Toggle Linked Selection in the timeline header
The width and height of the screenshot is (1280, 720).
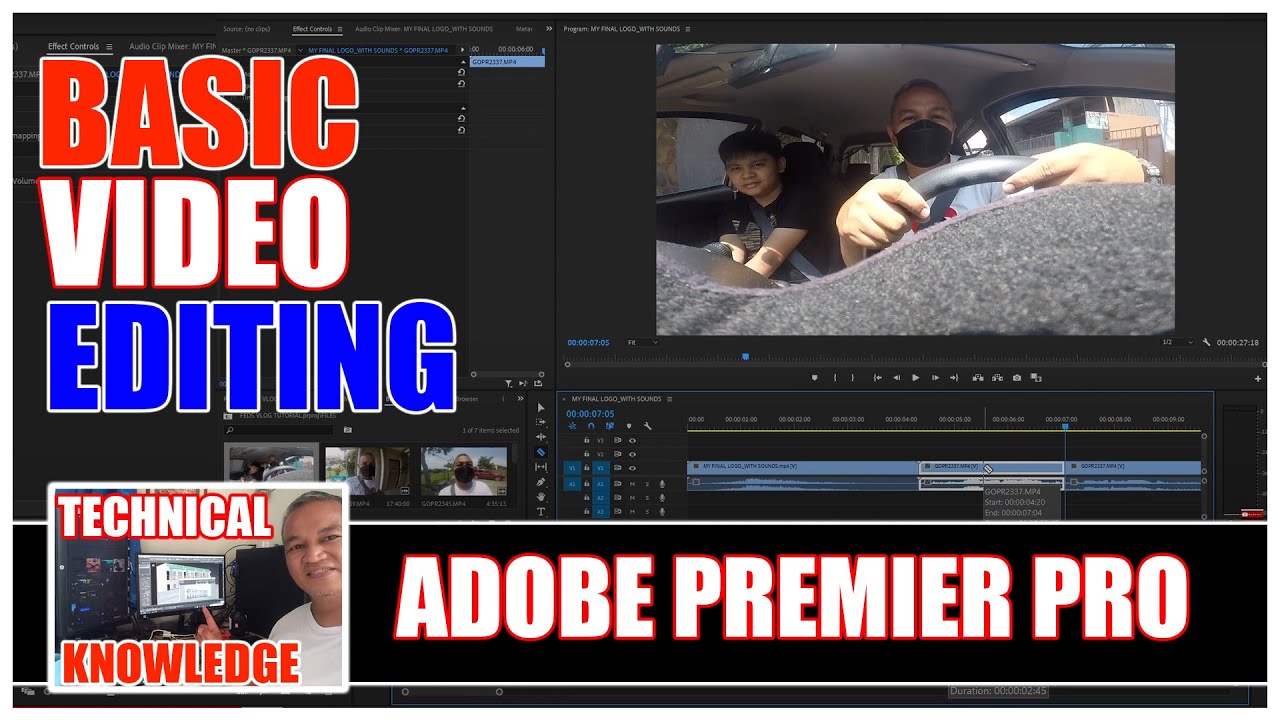pyautogui.click(x=610, y=426)
